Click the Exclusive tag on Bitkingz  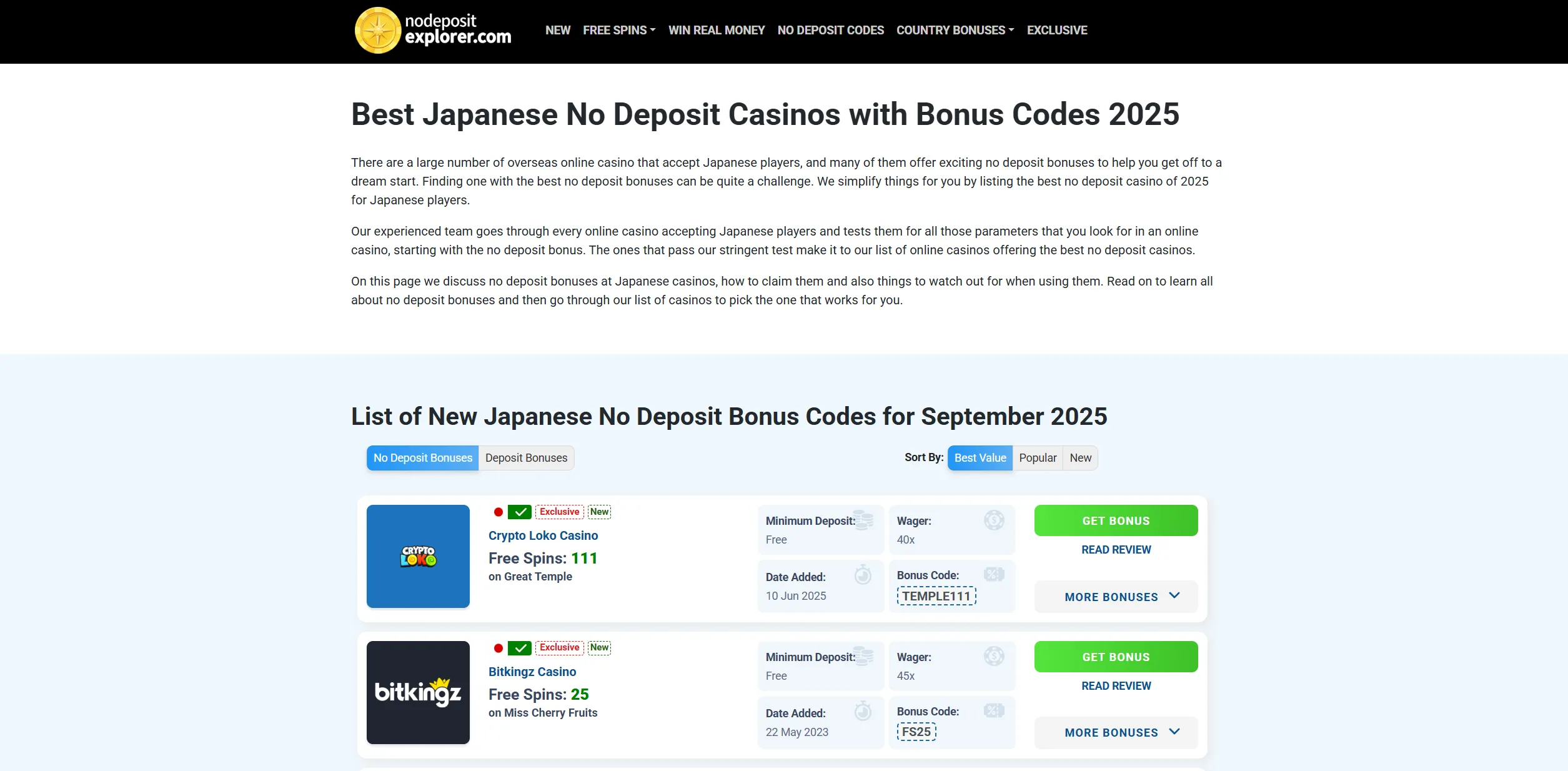pos(559,647)
